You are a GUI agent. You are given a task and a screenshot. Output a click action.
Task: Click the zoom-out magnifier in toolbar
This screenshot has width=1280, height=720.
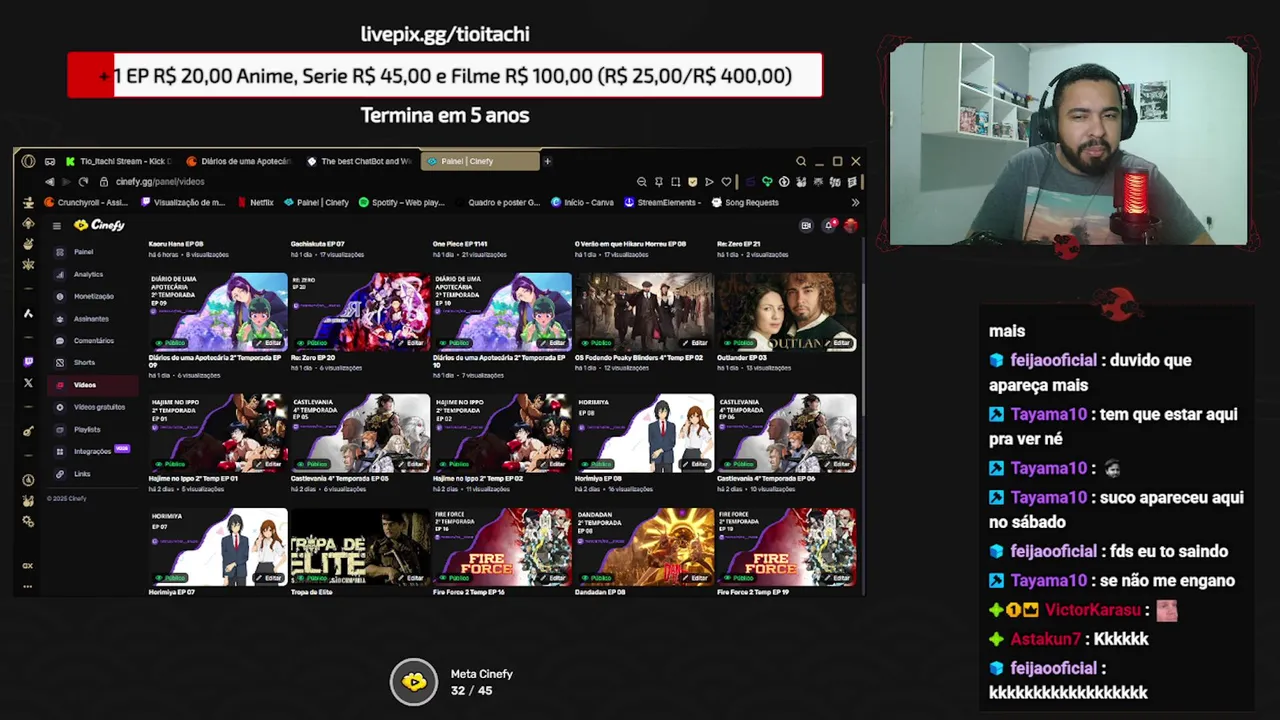click(642, 182)
